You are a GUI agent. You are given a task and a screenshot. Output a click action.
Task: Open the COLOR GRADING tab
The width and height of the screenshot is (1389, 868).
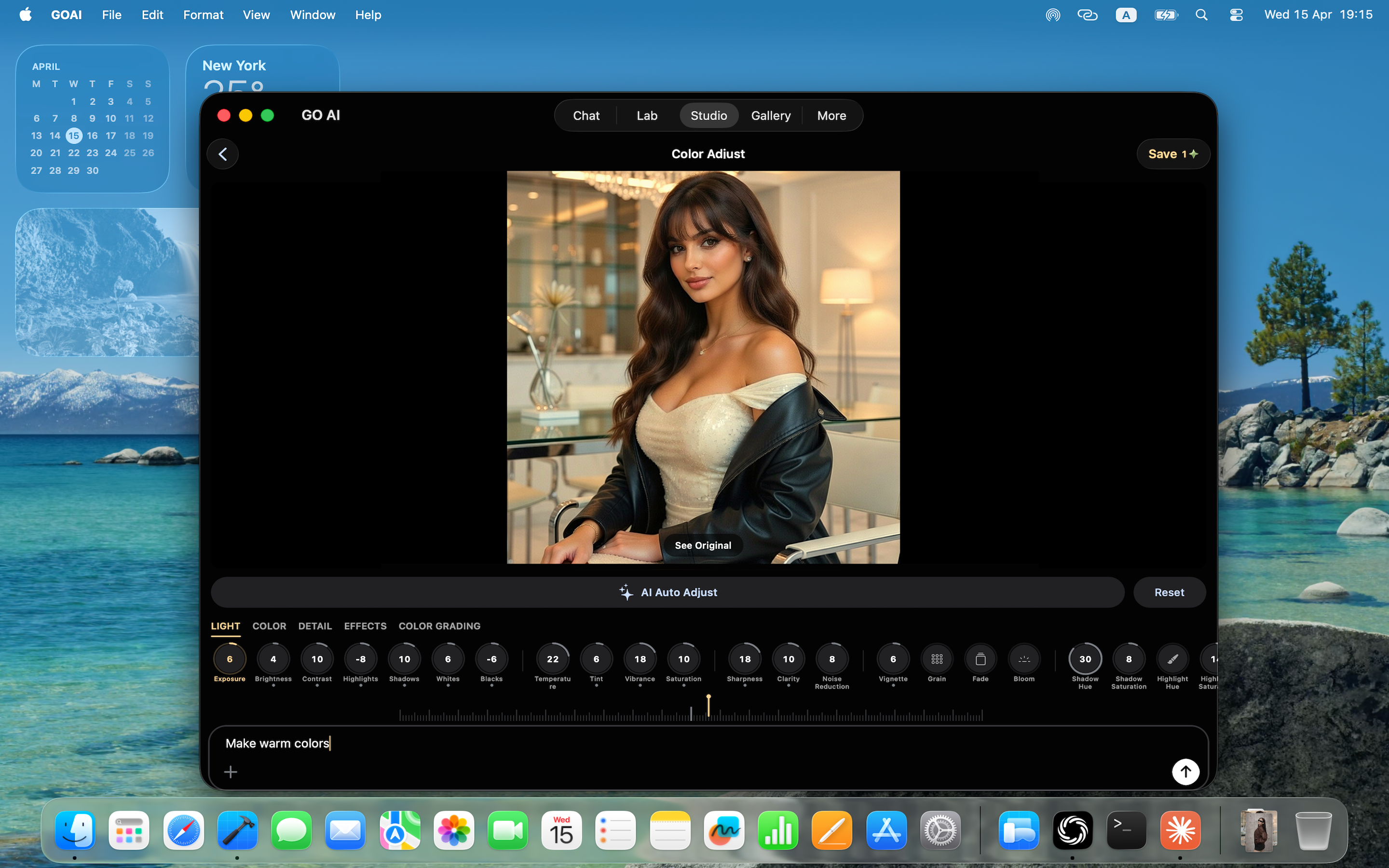point(440,626)
